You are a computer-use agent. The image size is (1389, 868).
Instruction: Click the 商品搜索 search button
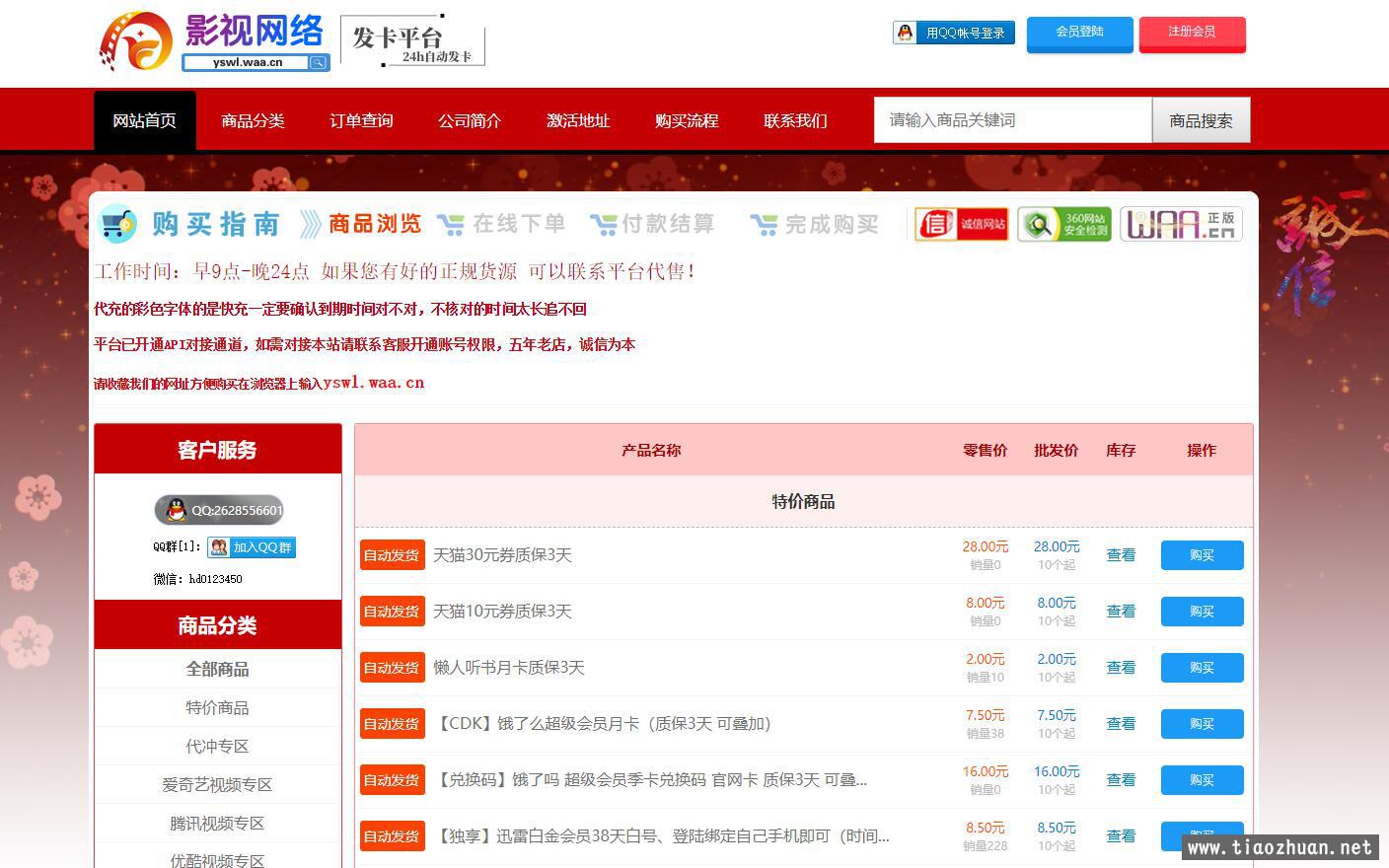tap(1201, 120)
